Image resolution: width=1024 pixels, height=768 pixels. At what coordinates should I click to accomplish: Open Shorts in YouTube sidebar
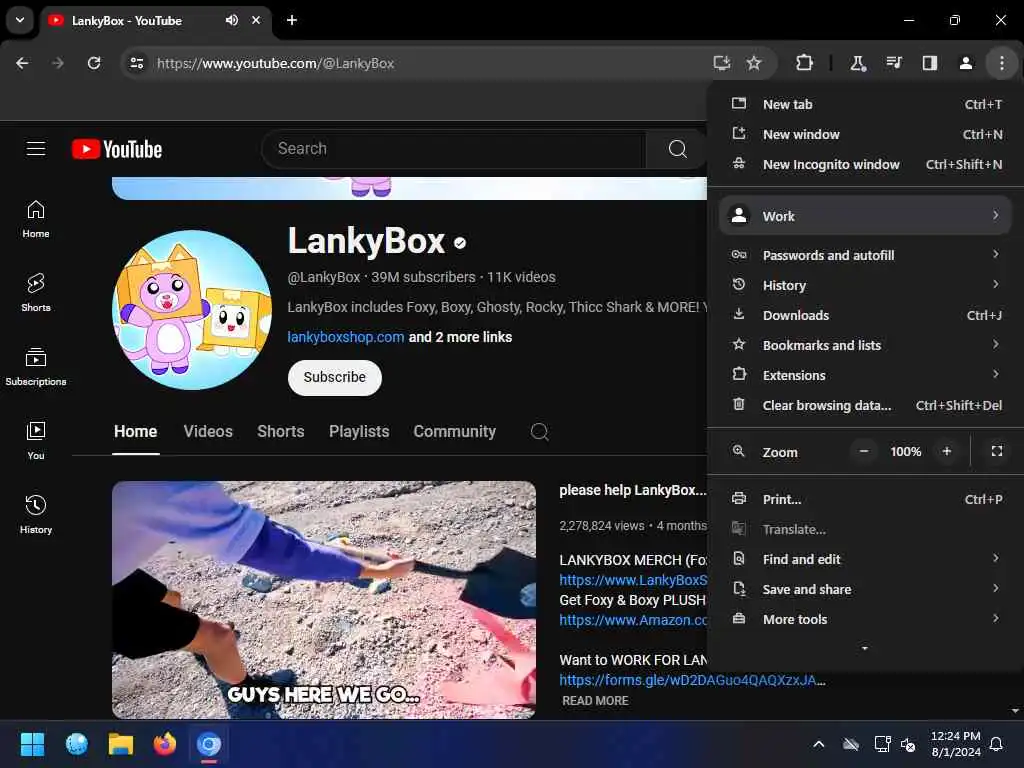click(36, 293)
